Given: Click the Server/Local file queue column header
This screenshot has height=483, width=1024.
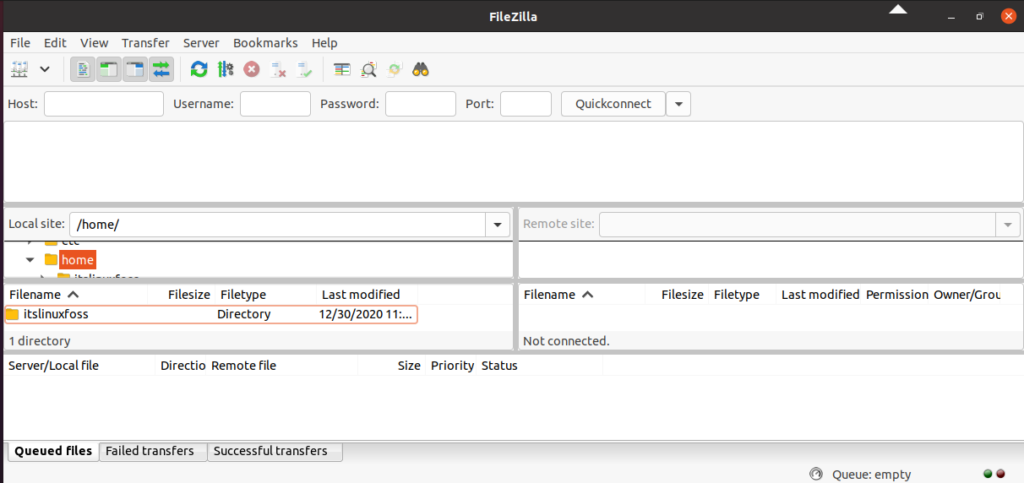Looking at the screenshot, I should (80, 366).
